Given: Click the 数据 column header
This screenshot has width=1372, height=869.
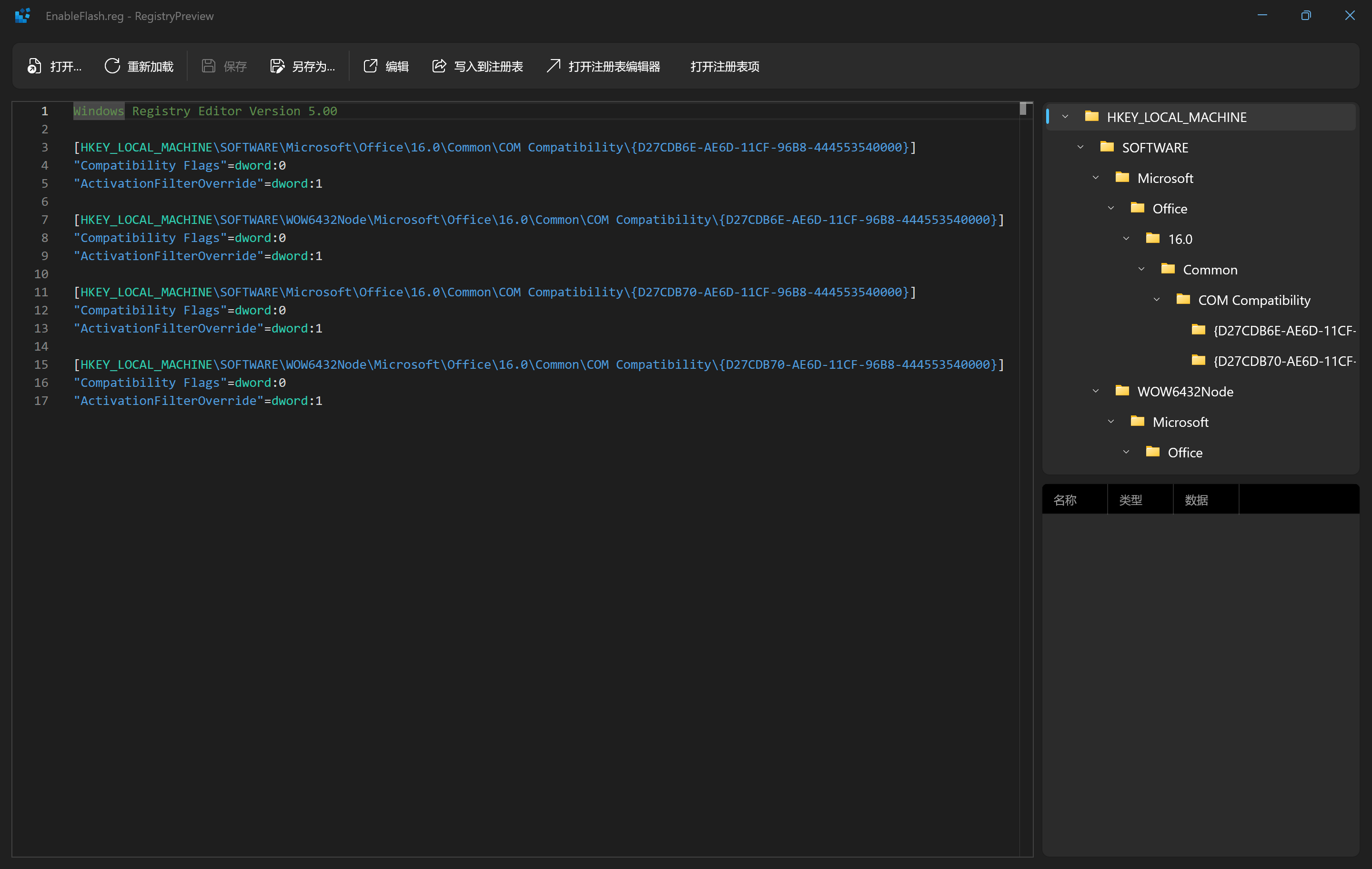Looking at the screenshot, I should (x=1196, y=500).
